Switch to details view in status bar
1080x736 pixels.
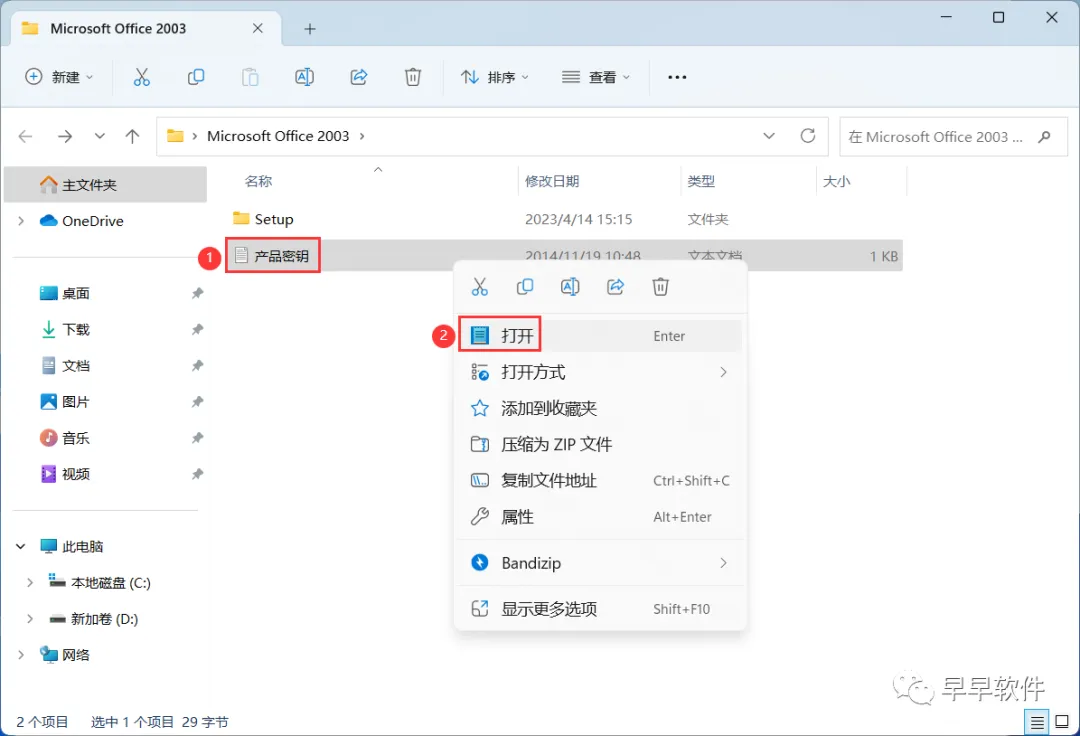(x=1037, y=722)
